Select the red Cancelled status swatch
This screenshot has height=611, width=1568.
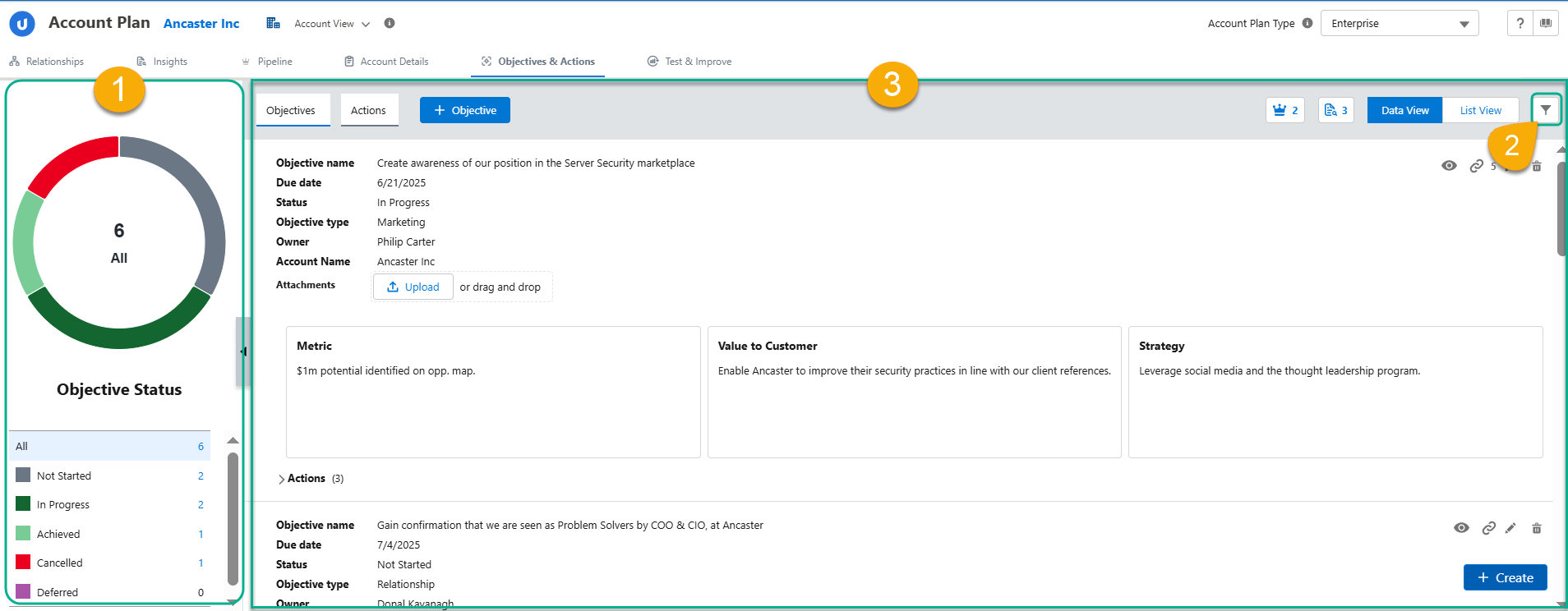(x=23, y=563)
